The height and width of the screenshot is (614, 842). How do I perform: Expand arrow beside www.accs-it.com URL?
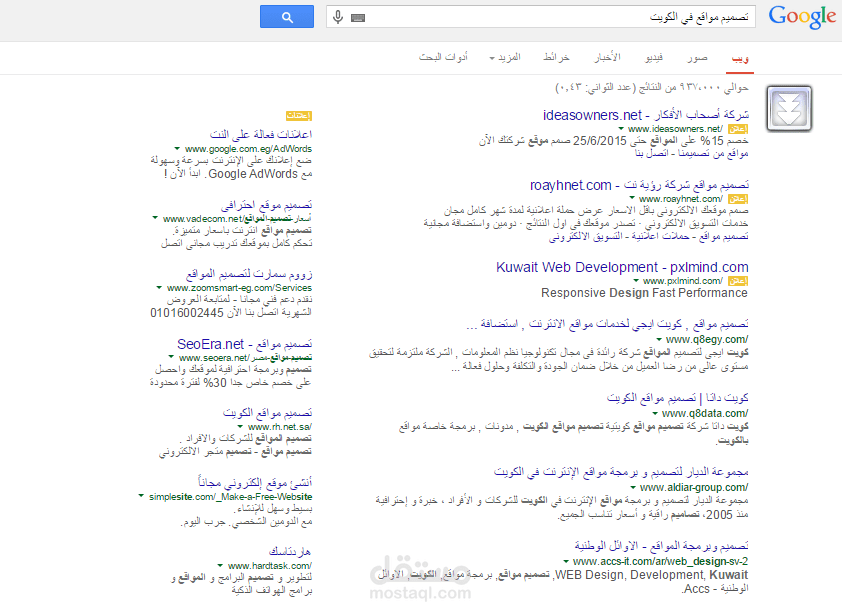point(566,561)
